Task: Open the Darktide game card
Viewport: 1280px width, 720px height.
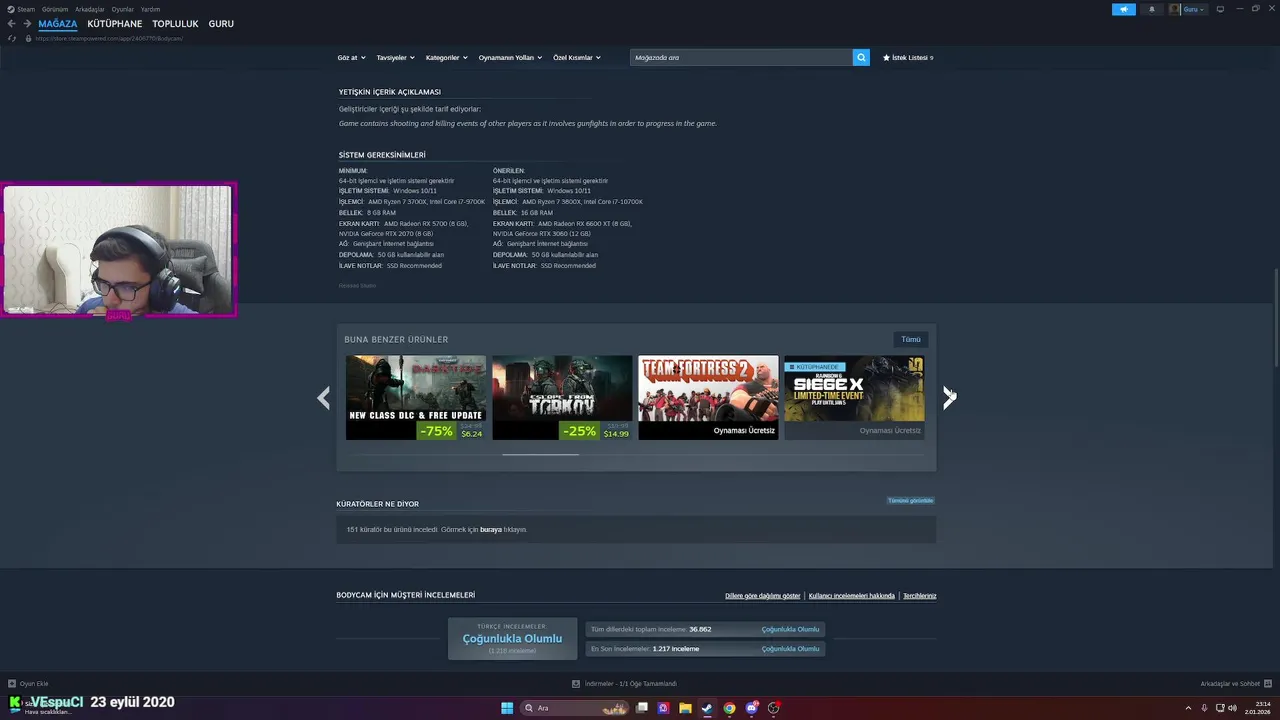Action: pos(416,398)
